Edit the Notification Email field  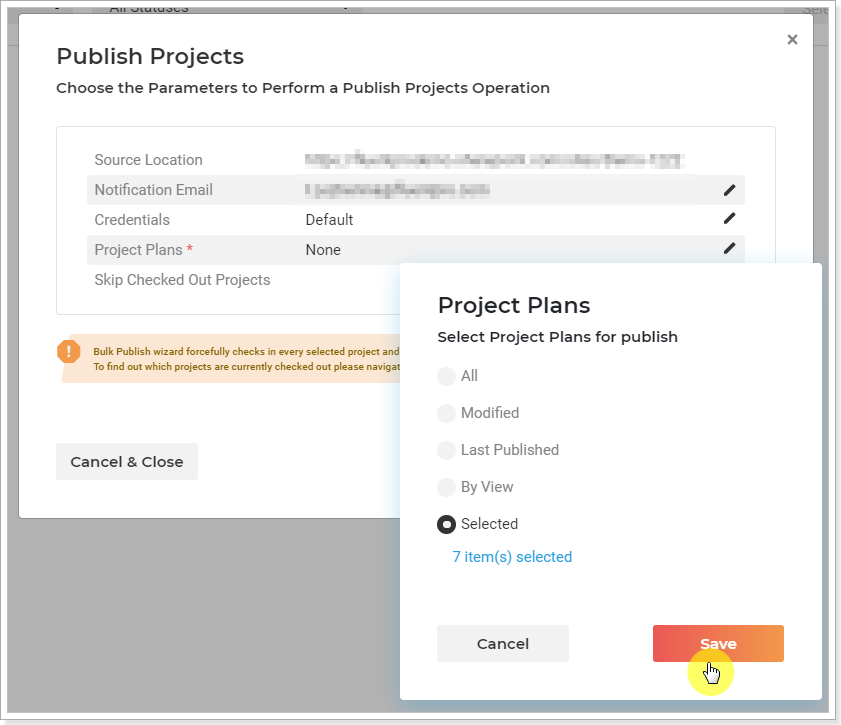coord(729,190)
